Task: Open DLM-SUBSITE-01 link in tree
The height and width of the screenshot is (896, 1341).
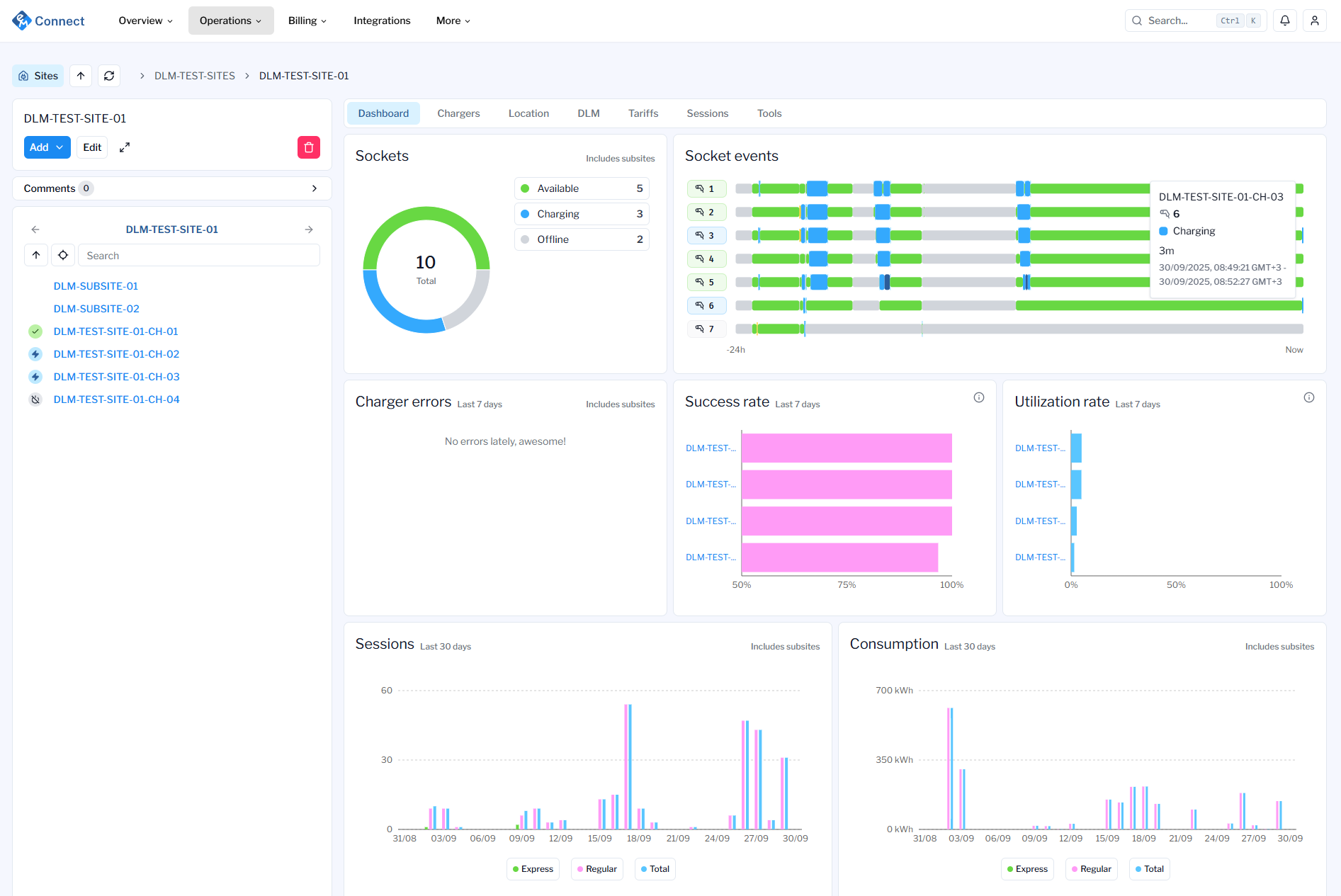Action: click(96, 286)
